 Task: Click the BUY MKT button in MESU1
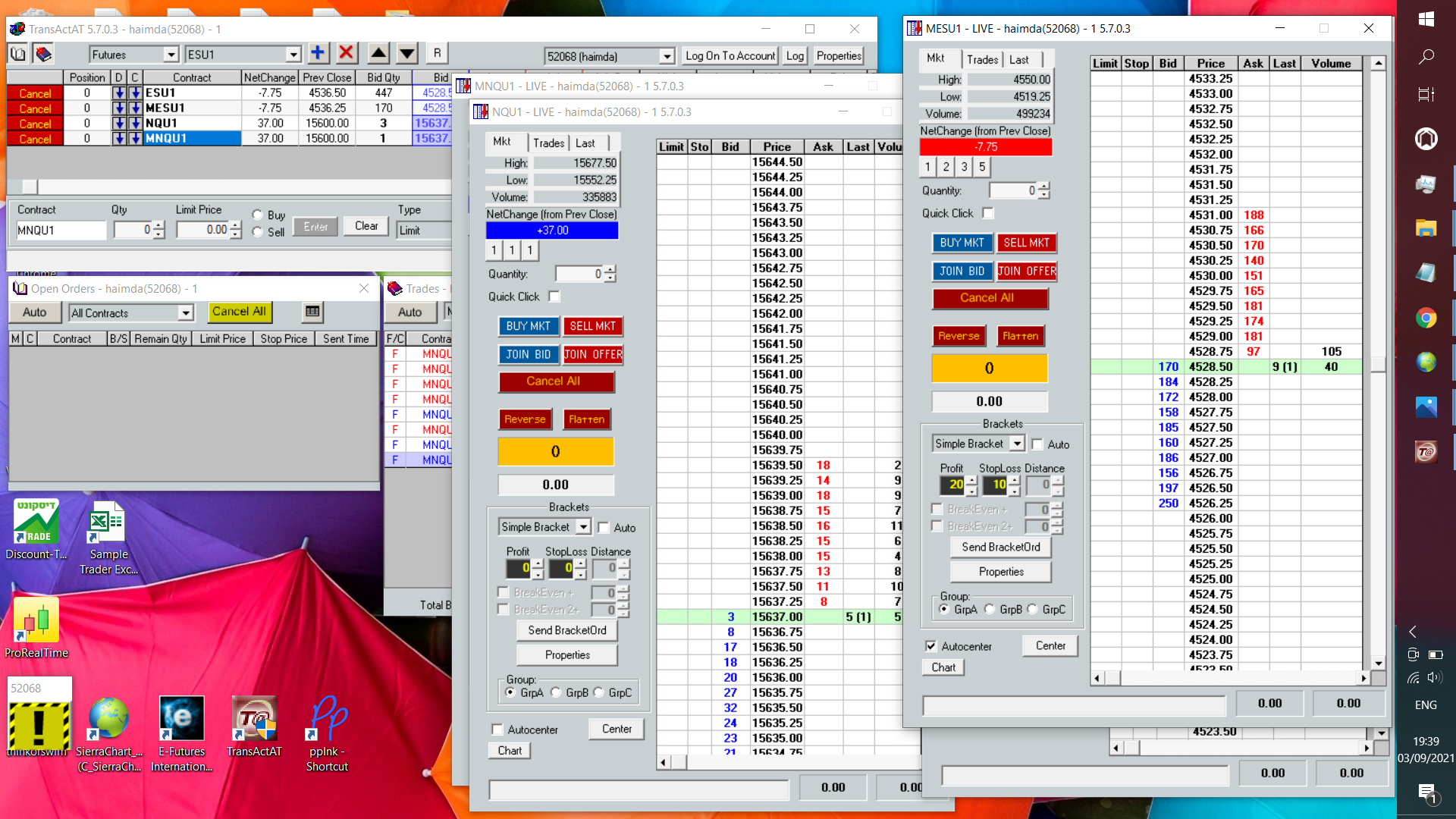(962, 243)
